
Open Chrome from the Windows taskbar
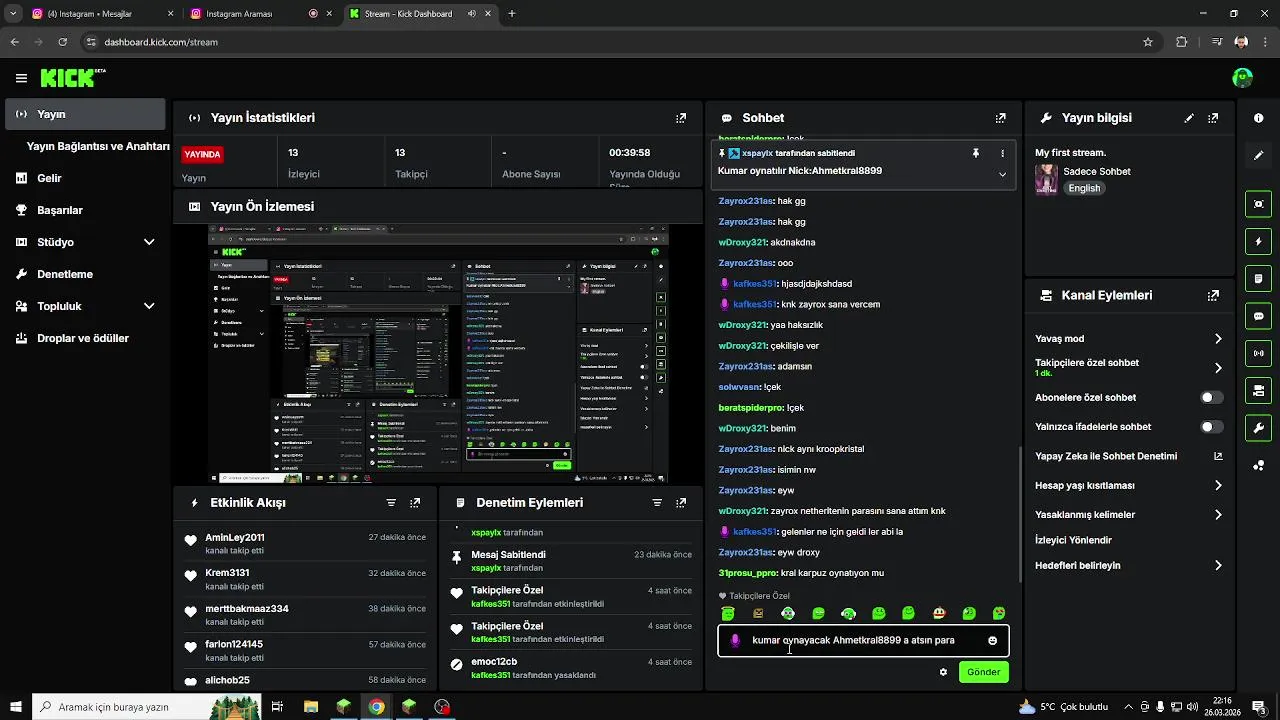pos(376,707)
